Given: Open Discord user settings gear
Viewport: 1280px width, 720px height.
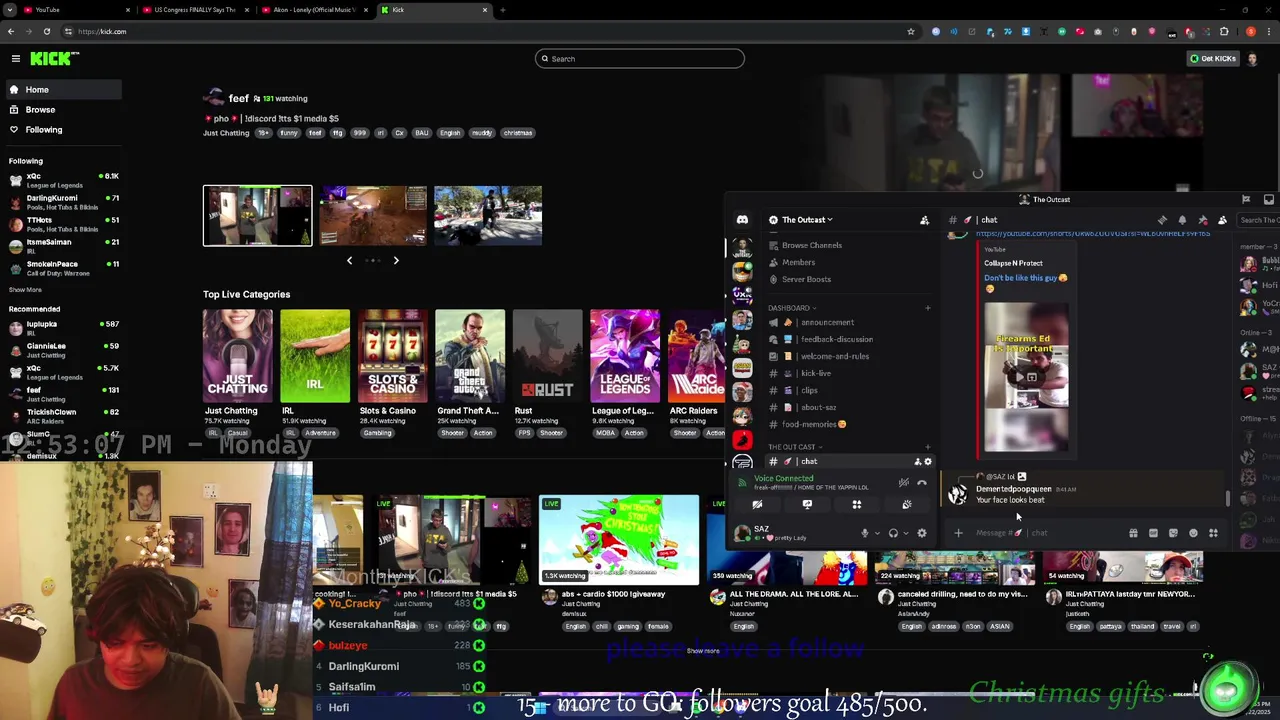Looking at the screenshot, I should pyautogui.click(x=922, y=534).
